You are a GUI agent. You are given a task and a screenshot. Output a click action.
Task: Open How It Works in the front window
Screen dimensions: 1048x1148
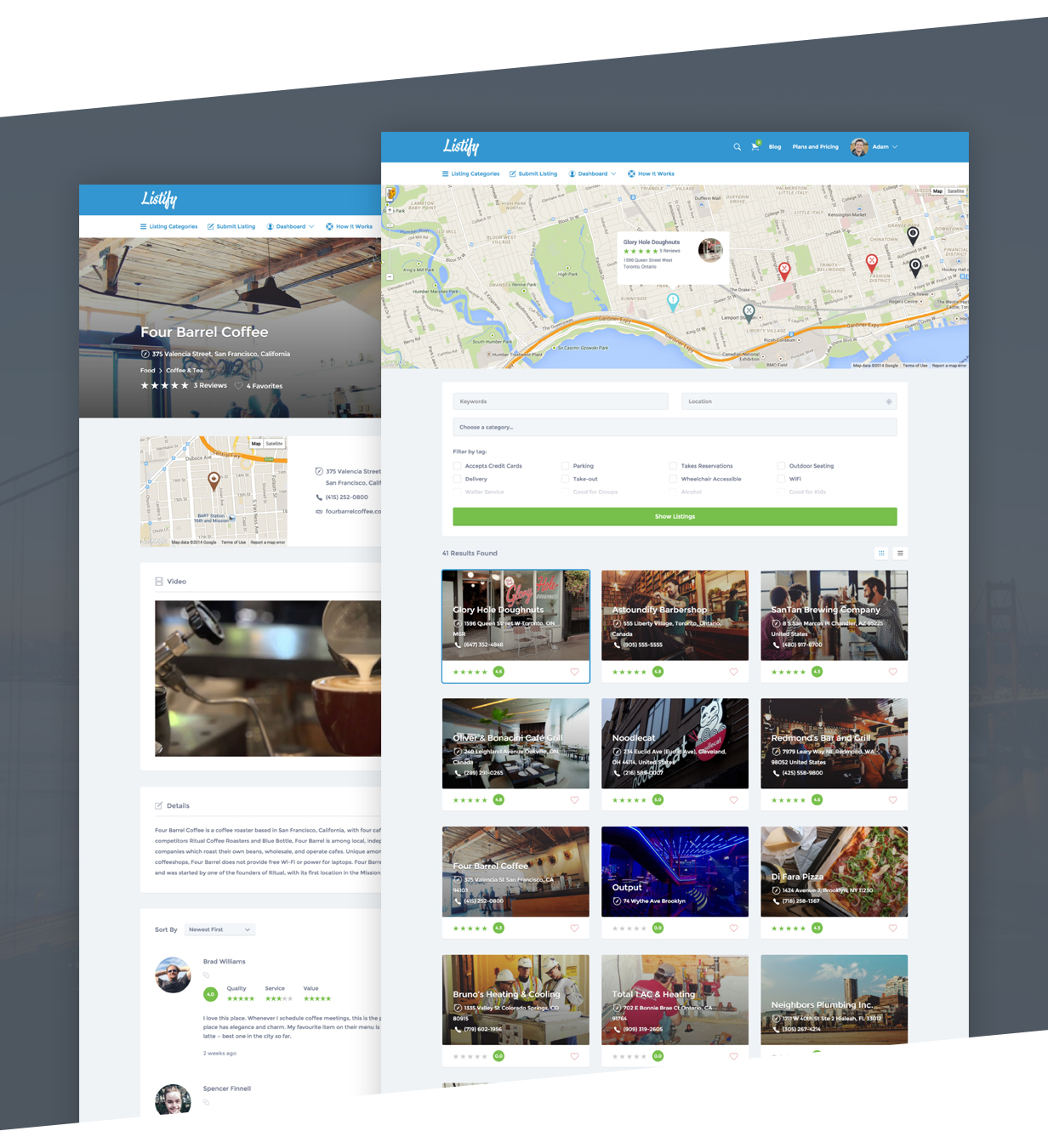click(651, 173)
